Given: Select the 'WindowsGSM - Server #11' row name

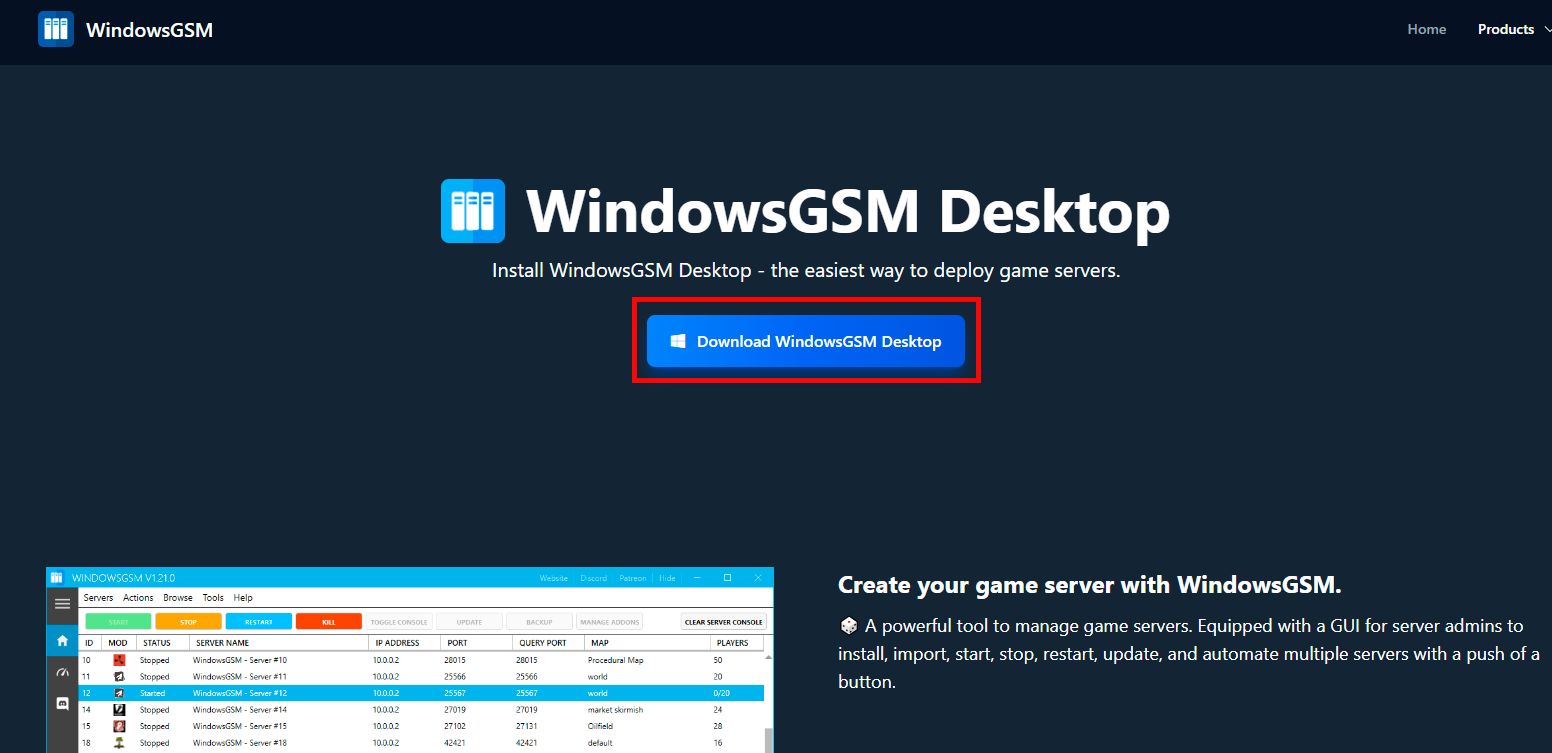Looking at the screenshot, I should pyautogui.click(x=240, y=677).
